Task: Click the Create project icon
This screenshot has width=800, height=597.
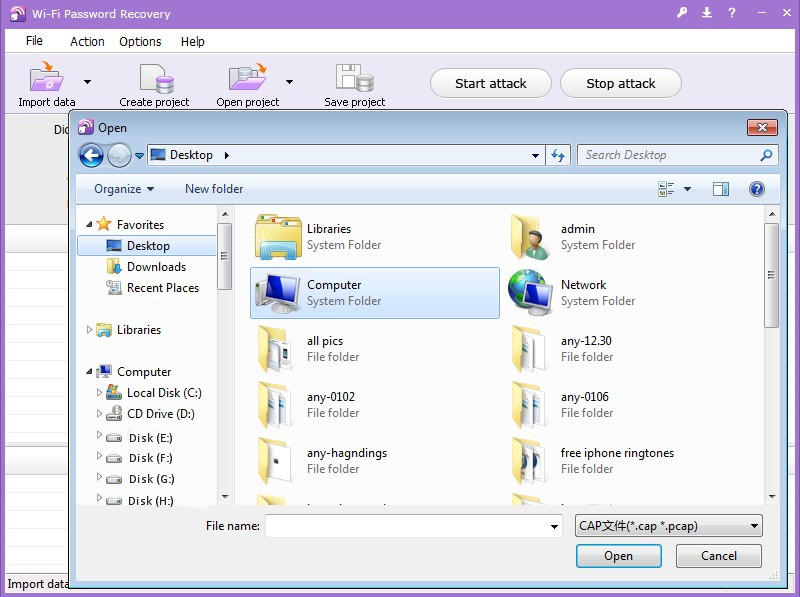Action: [x=157, y=78]
